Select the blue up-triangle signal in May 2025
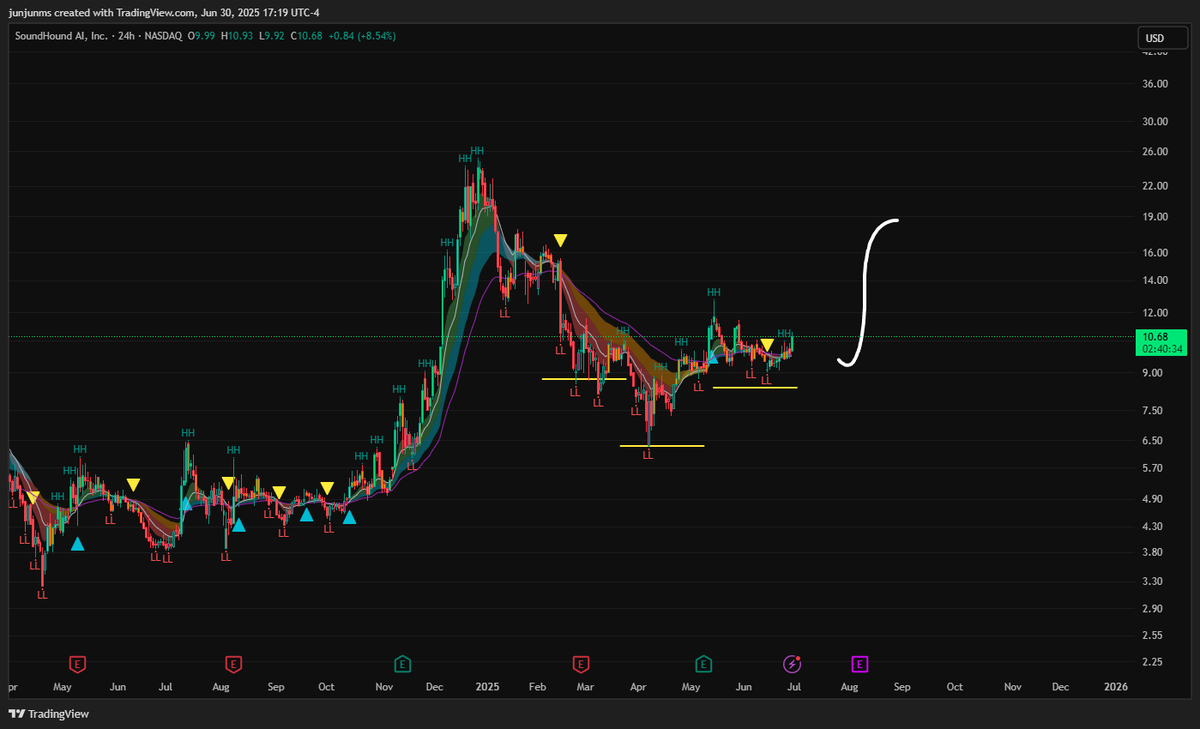Image resolution: width=1200 pixels, height=729 pixels. (712, 356)
